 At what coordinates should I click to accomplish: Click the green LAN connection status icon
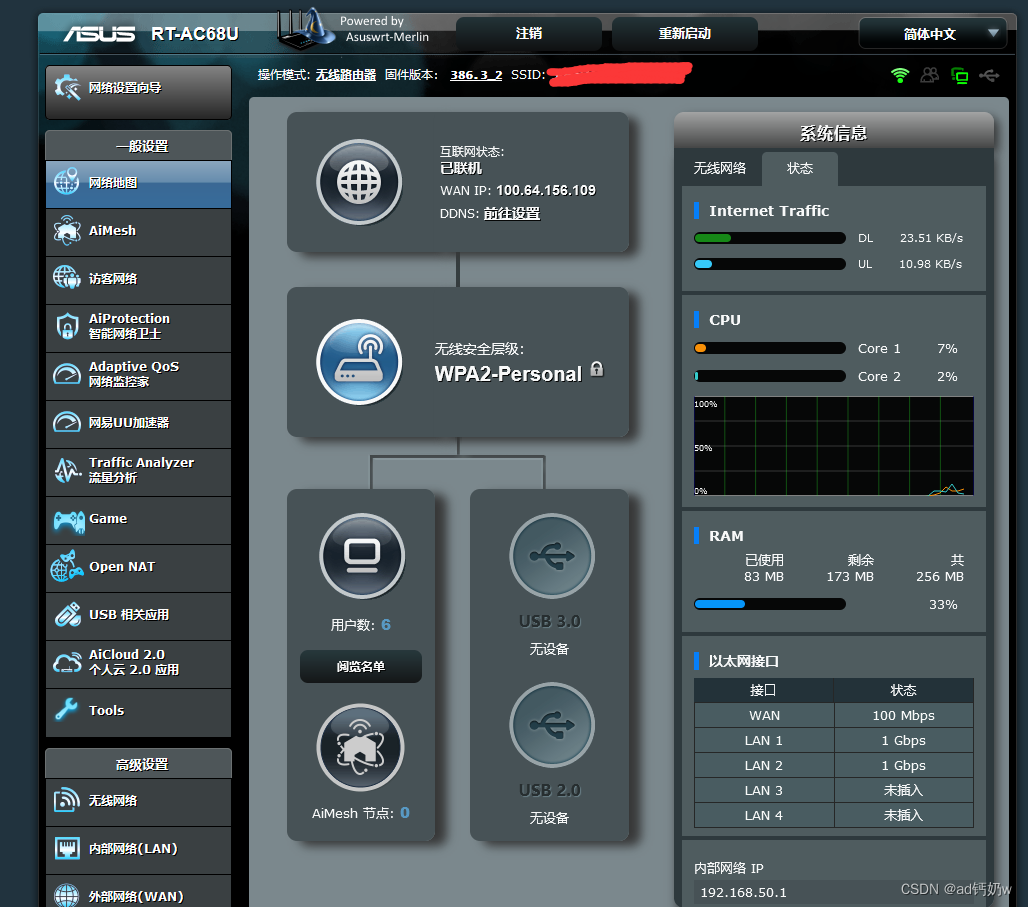[959, 75]
